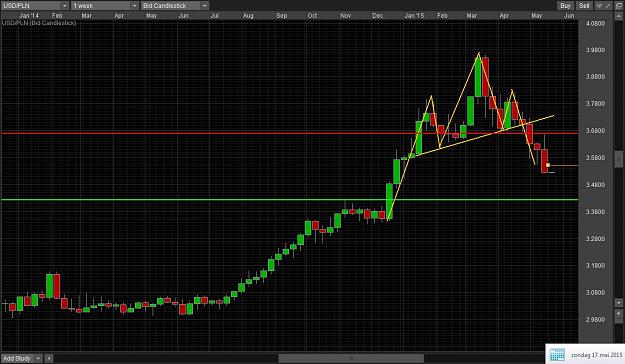The height and width of the screenshot is (364, 625).
Task: Click the date zondag 17 mei 2015
Action: (x=596, y=355)
